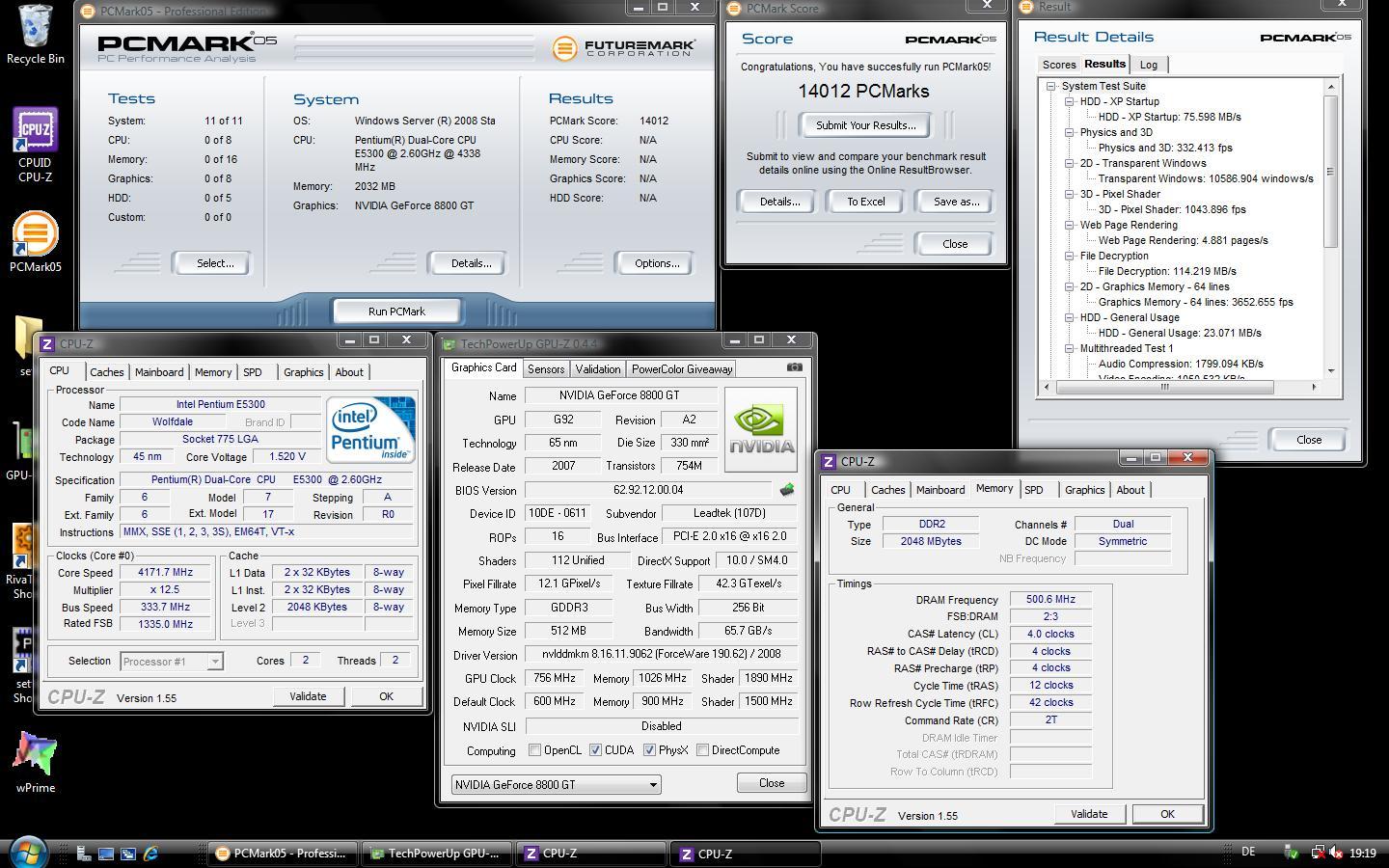This screenshot has width=1389, height=868.
Task: Collapse 3D - Pixel Shader node
Action: 1070,194
